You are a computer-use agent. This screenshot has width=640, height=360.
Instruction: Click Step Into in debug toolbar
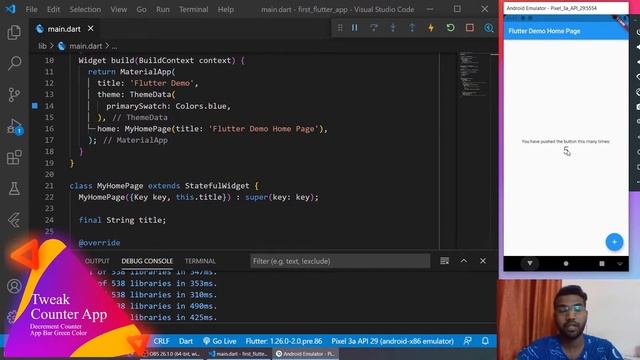click(393, 28)
